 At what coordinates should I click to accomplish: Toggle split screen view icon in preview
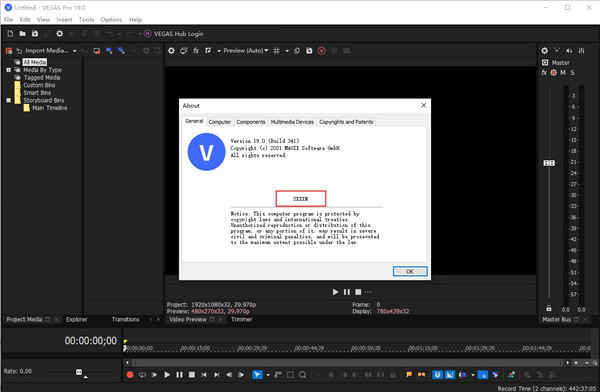pyautogui.click(x=208, y=51)
